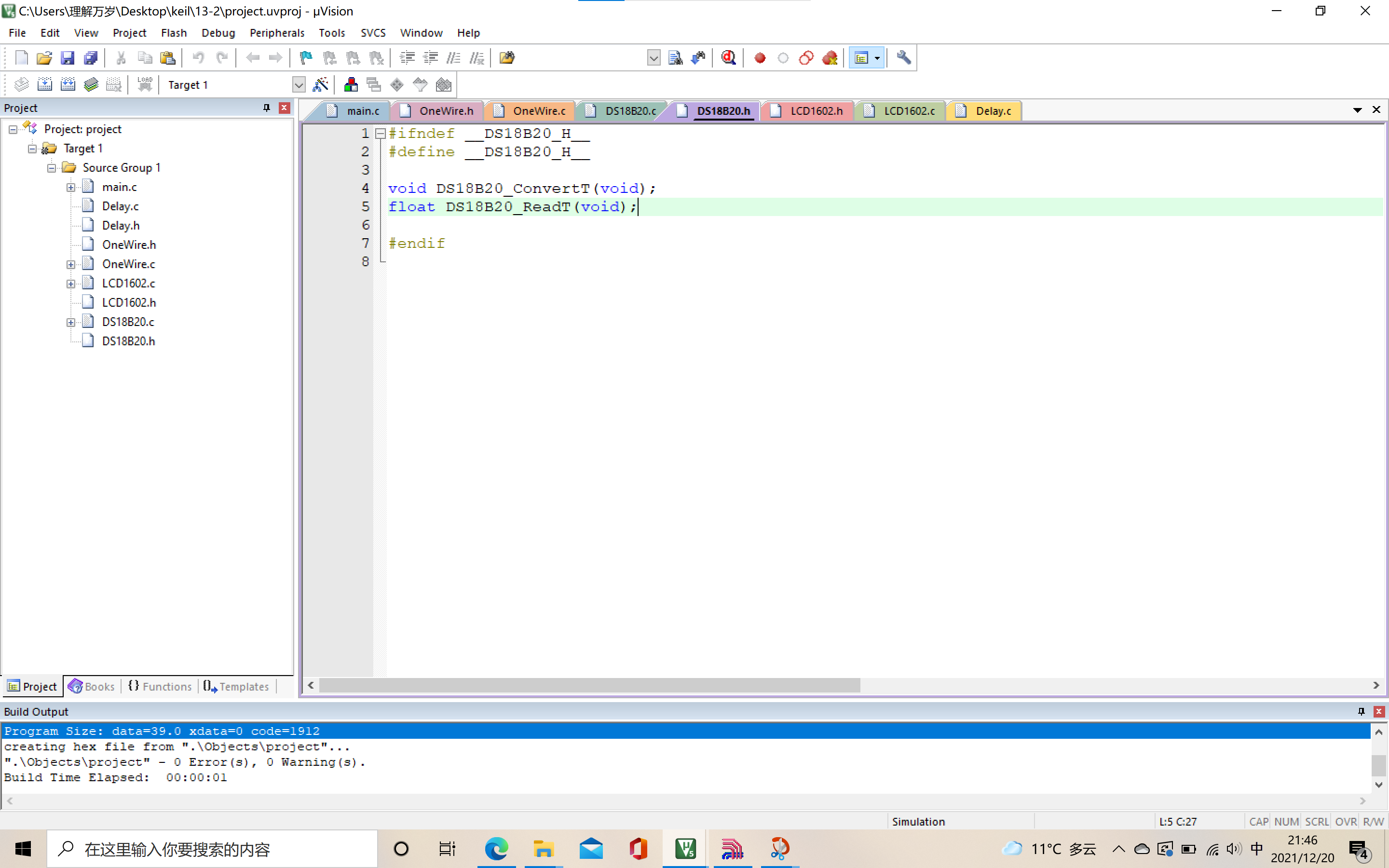Click the Build Output vertical scrollbar thumb

point(1379,765)
